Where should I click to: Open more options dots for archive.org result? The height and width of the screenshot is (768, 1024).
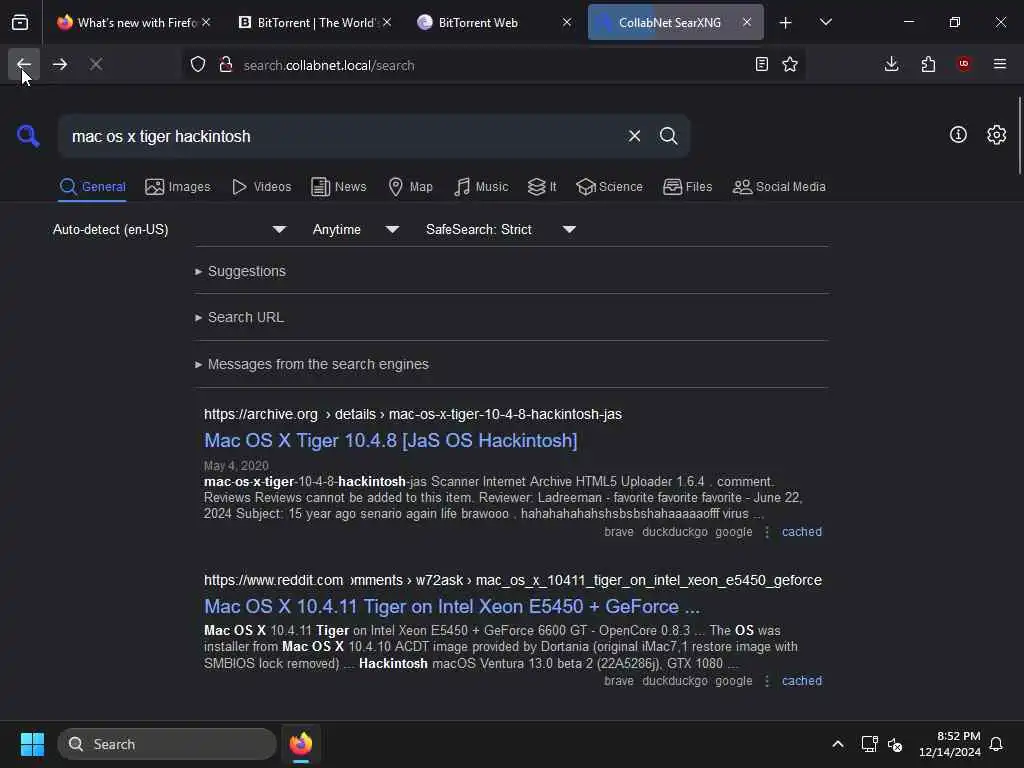(767, 532)
